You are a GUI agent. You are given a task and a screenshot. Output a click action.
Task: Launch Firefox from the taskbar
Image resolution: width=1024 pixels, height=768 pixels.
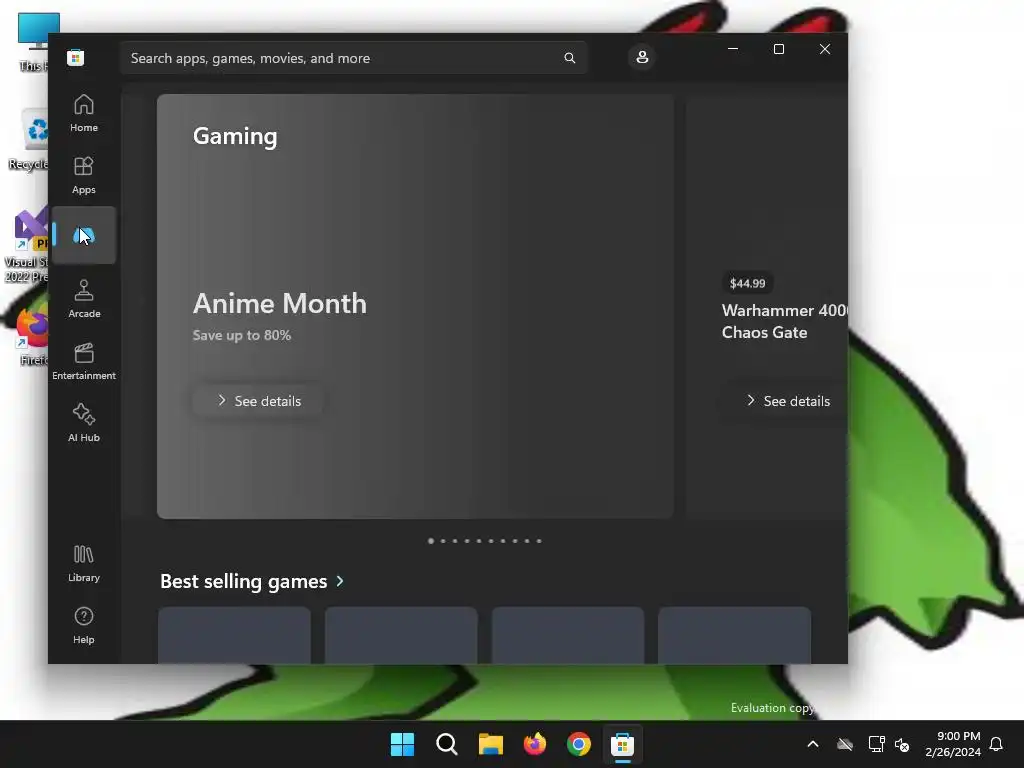[535, 744]
